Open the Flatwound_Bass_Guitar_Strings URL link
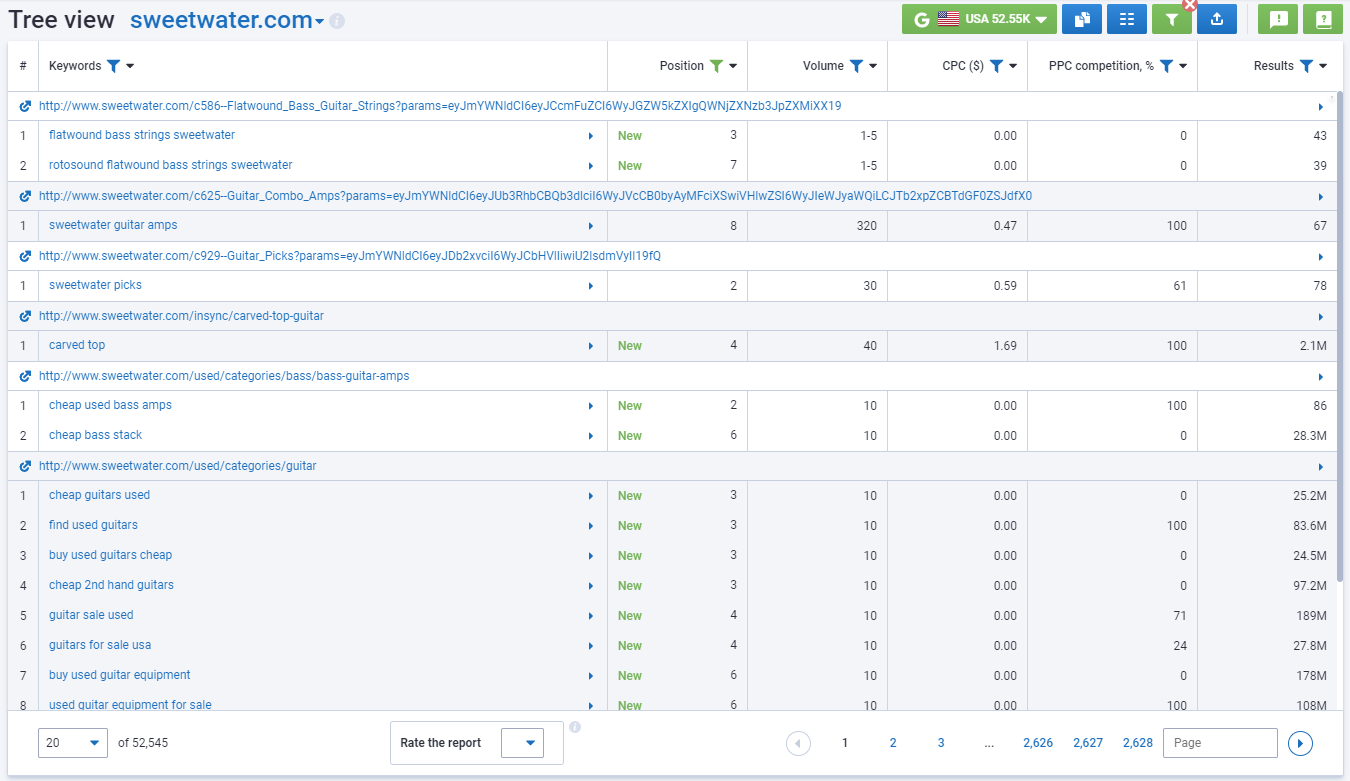 click(x=440, y=106)
